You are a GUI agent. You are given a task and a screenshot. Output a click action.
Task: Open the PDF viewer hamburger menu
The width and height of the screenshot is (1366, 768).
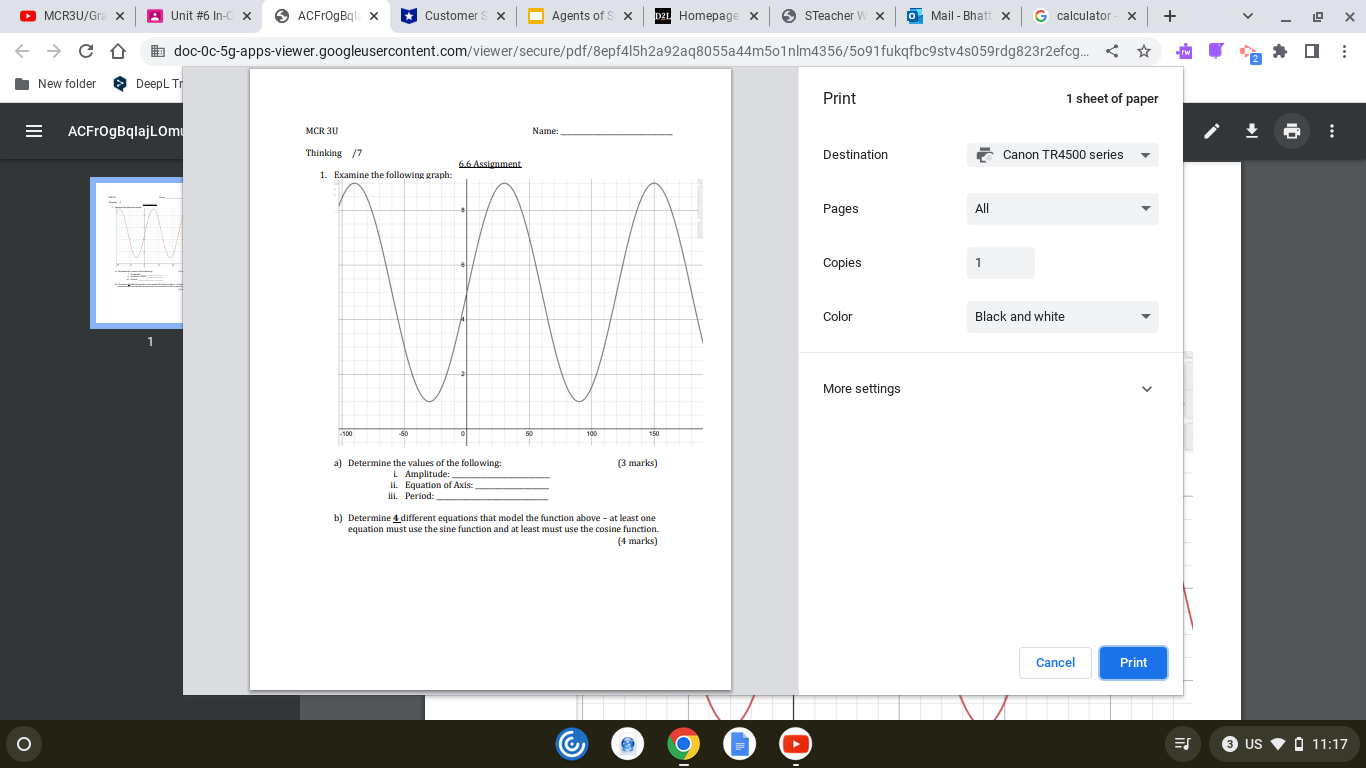[x=35, y=131]
